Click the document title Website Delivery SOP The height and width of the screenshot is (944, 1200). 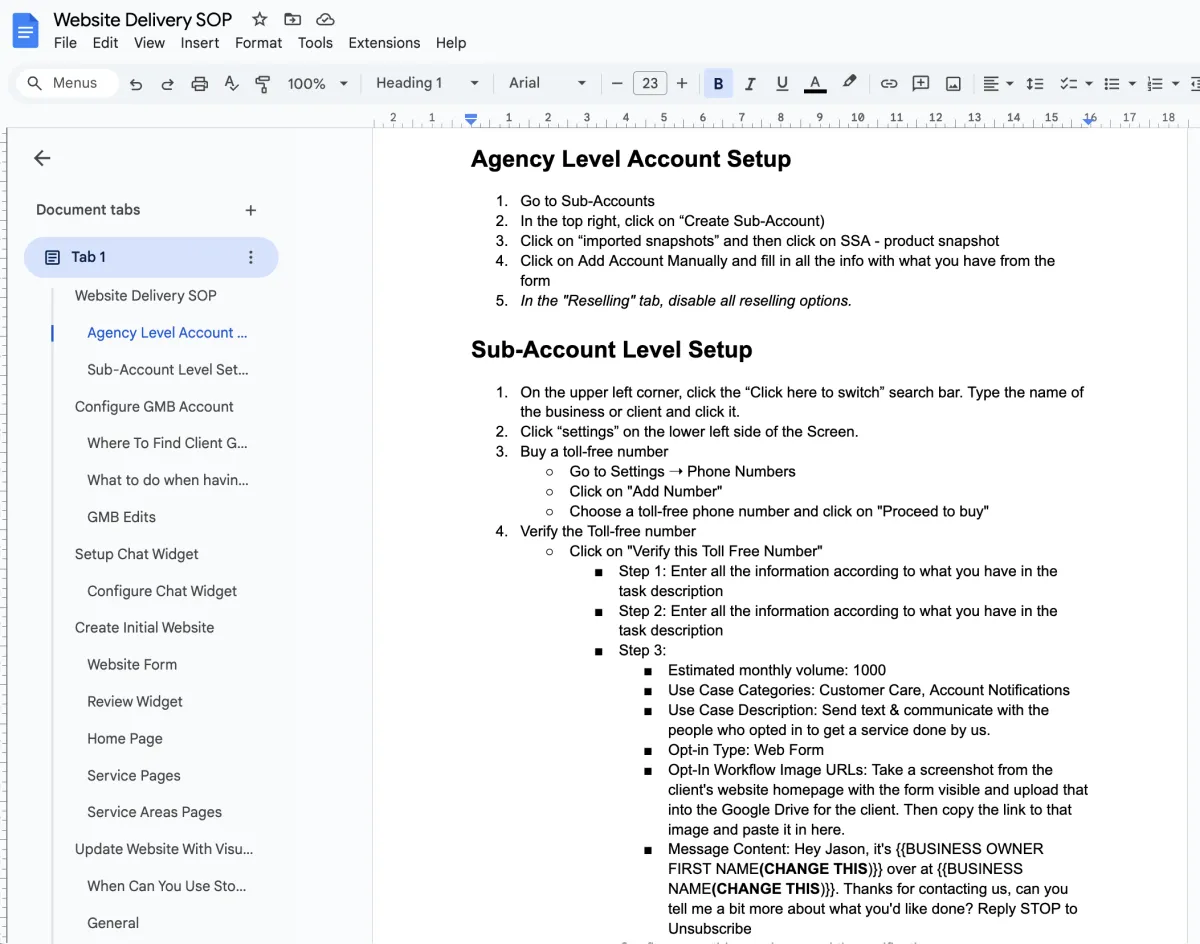[143, 19]
